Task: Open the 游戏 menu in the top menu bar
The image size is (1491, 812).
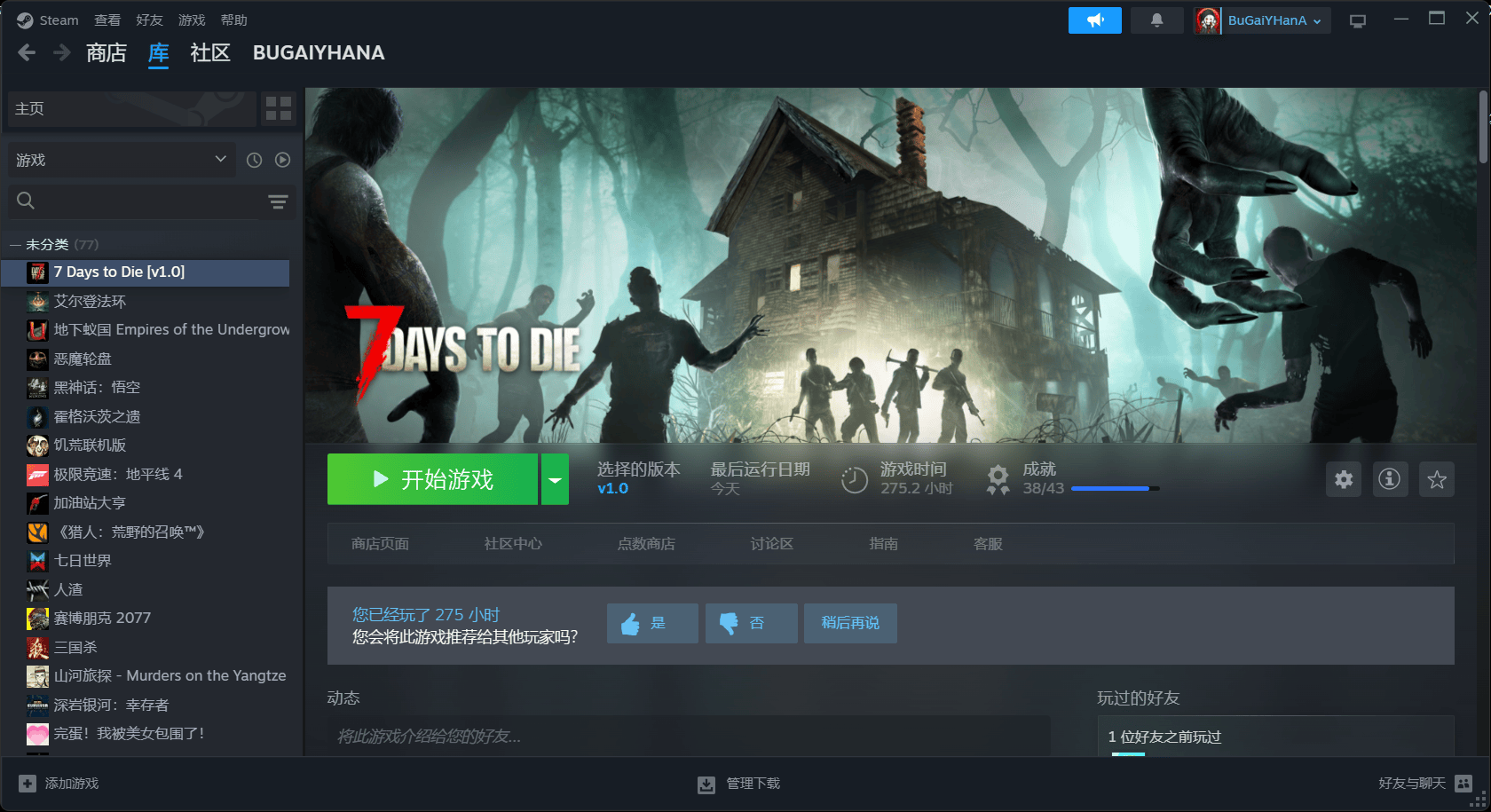Action: (x=192, y=20)
